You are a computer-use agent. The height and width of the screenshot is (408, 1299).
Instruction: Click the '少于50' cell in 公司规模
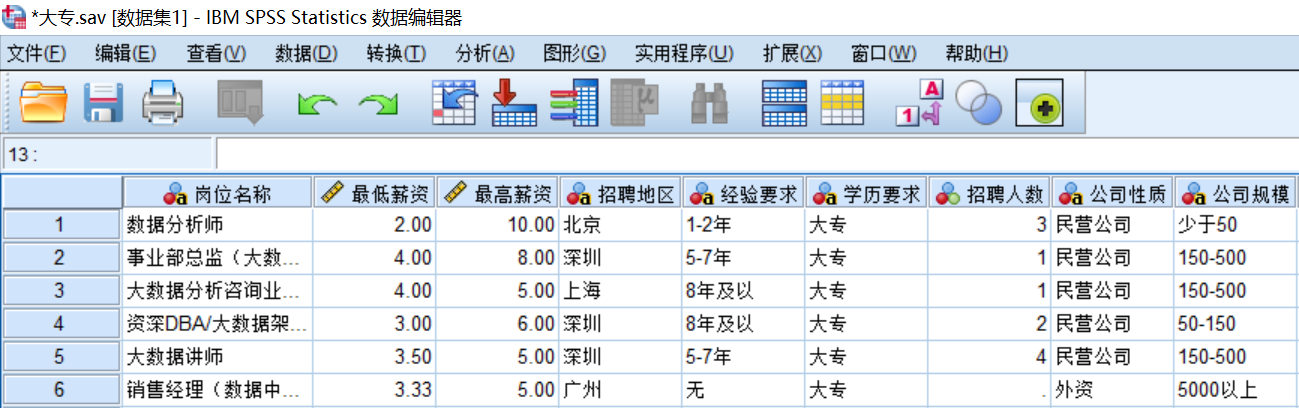click(1236, 225)
